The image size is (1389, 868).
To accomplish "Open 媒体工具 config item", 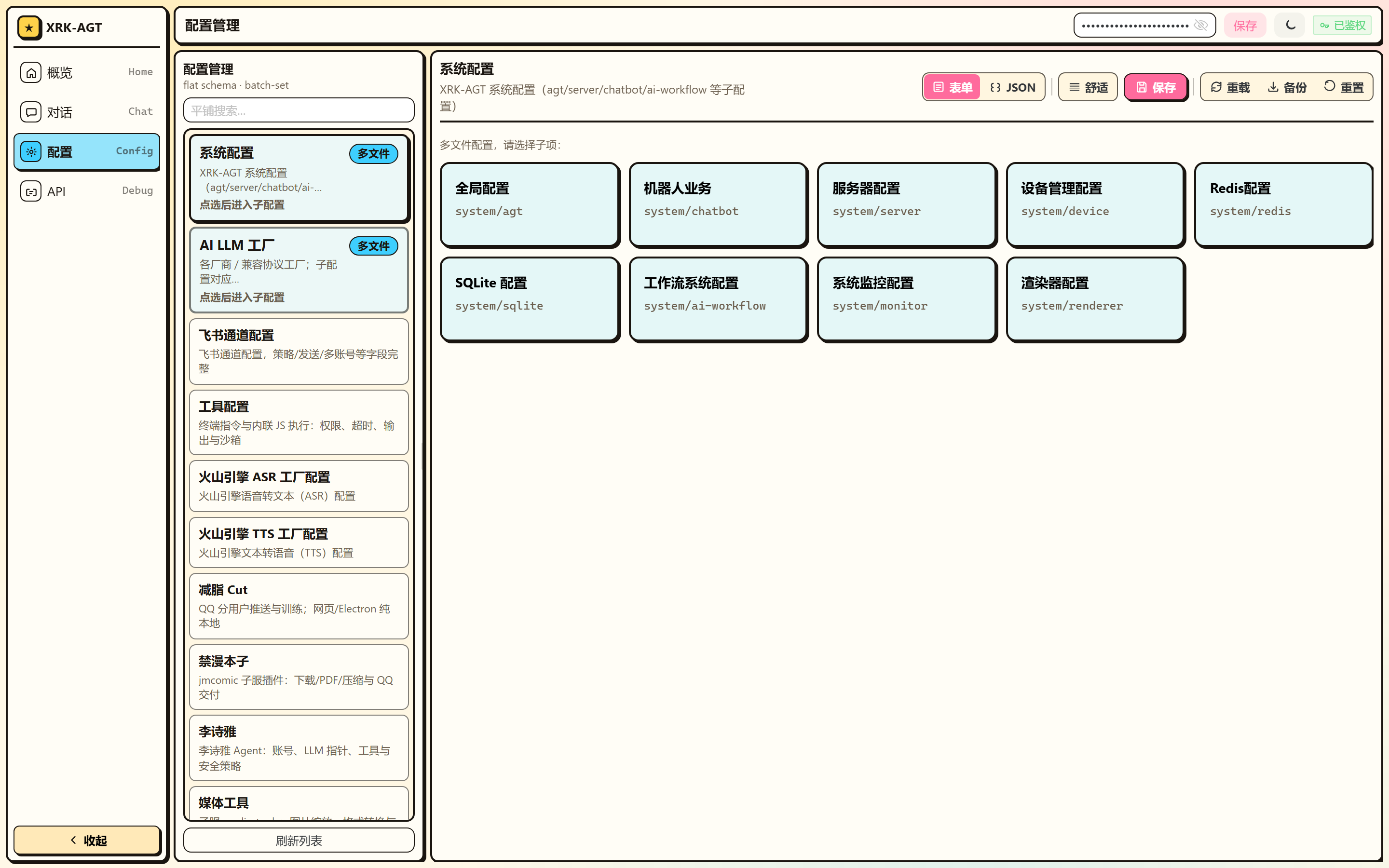I will point(299,803).
